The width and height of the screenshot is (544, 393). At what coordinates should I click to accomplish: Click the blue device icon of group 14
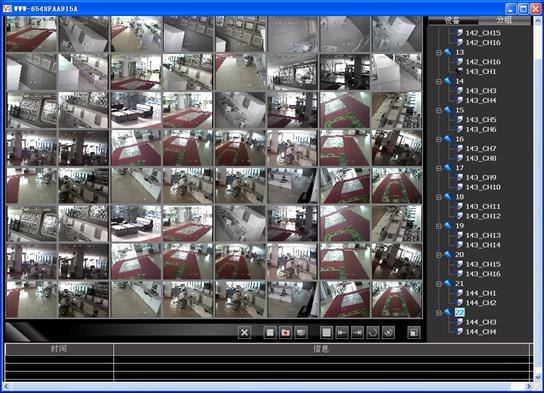coord(448,81)
